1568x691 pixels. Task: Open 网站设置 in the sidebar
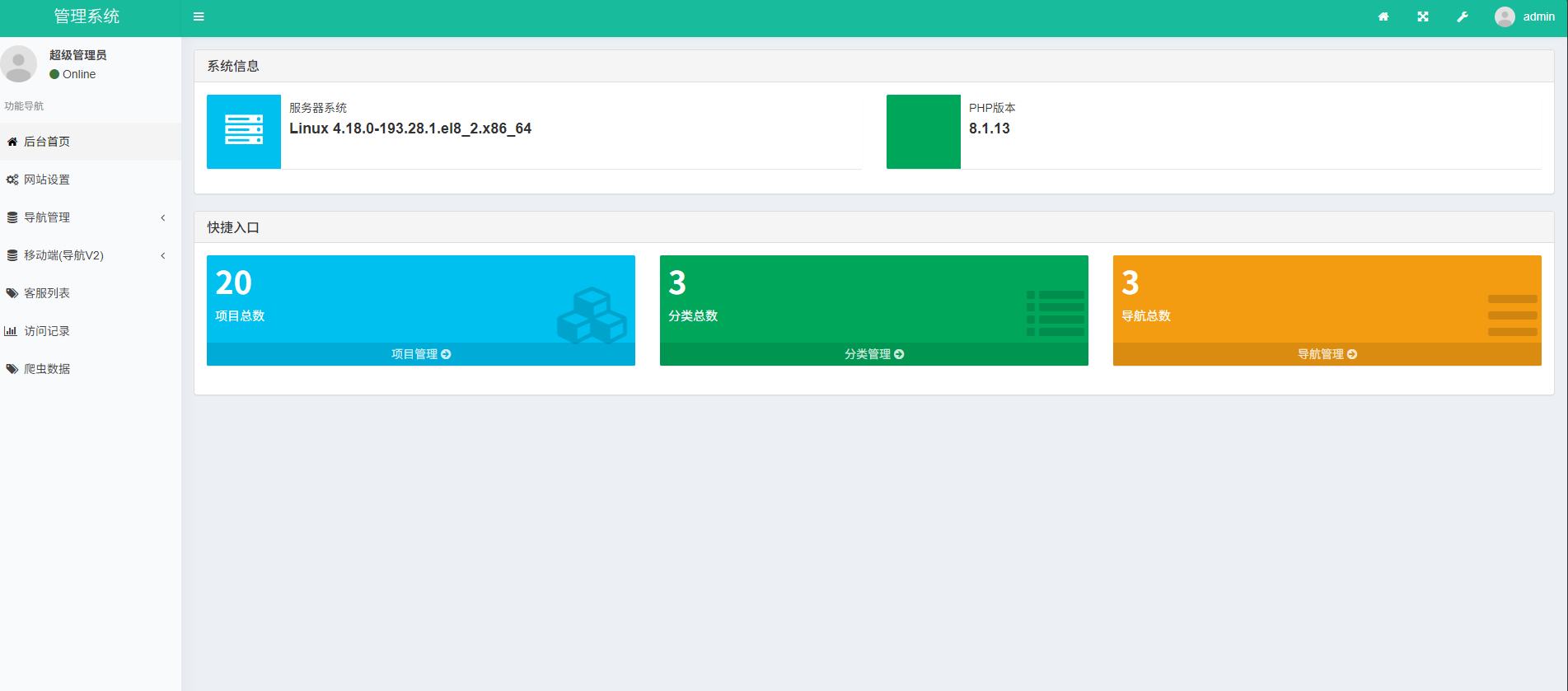47,180
